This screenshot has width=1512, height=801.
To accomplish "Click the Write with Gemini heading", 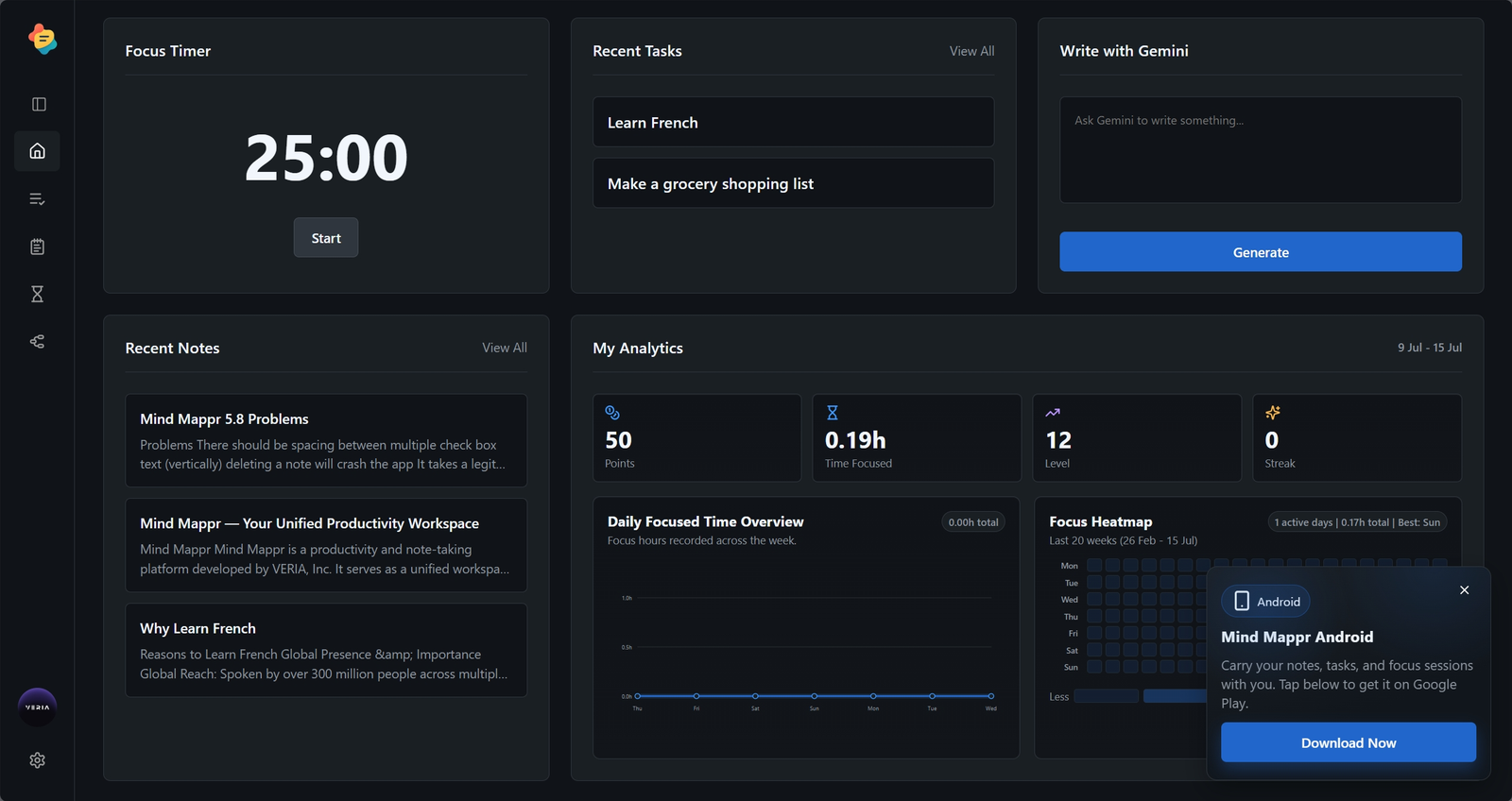I will click(1125, 51).
